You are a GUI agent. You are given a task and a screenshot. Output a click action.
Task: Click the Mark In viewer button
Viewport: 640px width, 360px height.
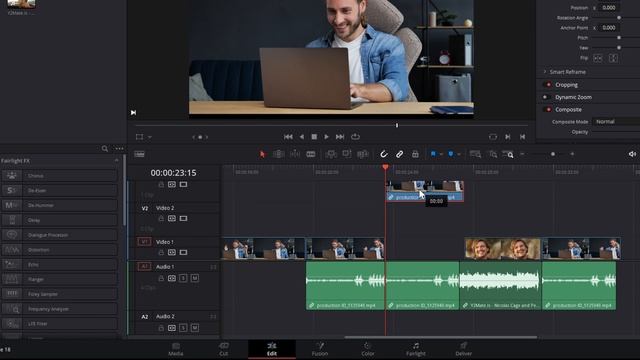[507, 137]
